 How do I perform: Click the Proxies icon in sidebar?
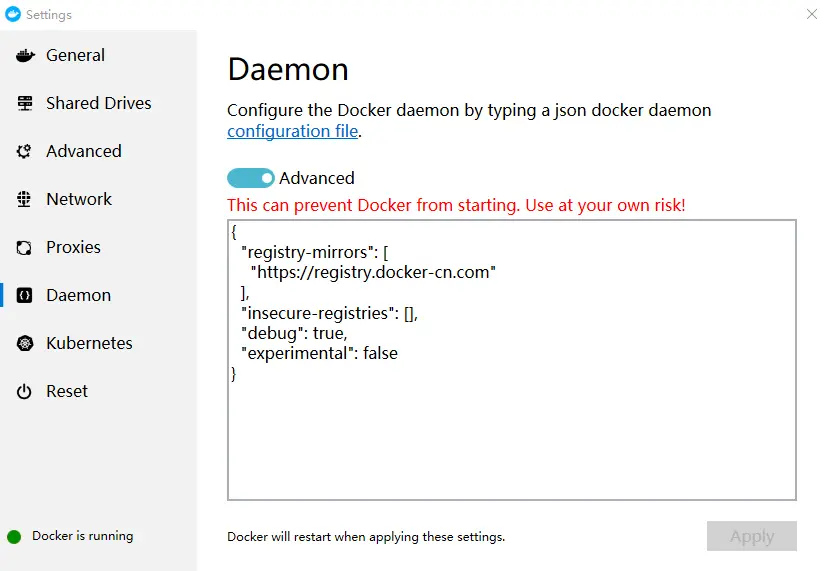coord(25,248)
